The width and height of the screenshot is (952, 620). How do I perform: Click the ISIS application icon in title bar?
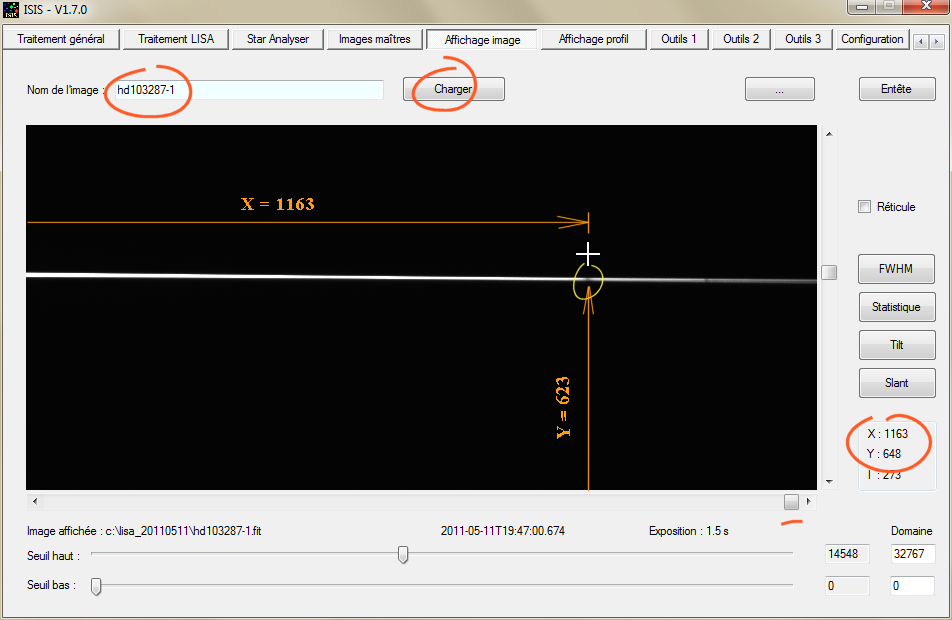point(11,10)
